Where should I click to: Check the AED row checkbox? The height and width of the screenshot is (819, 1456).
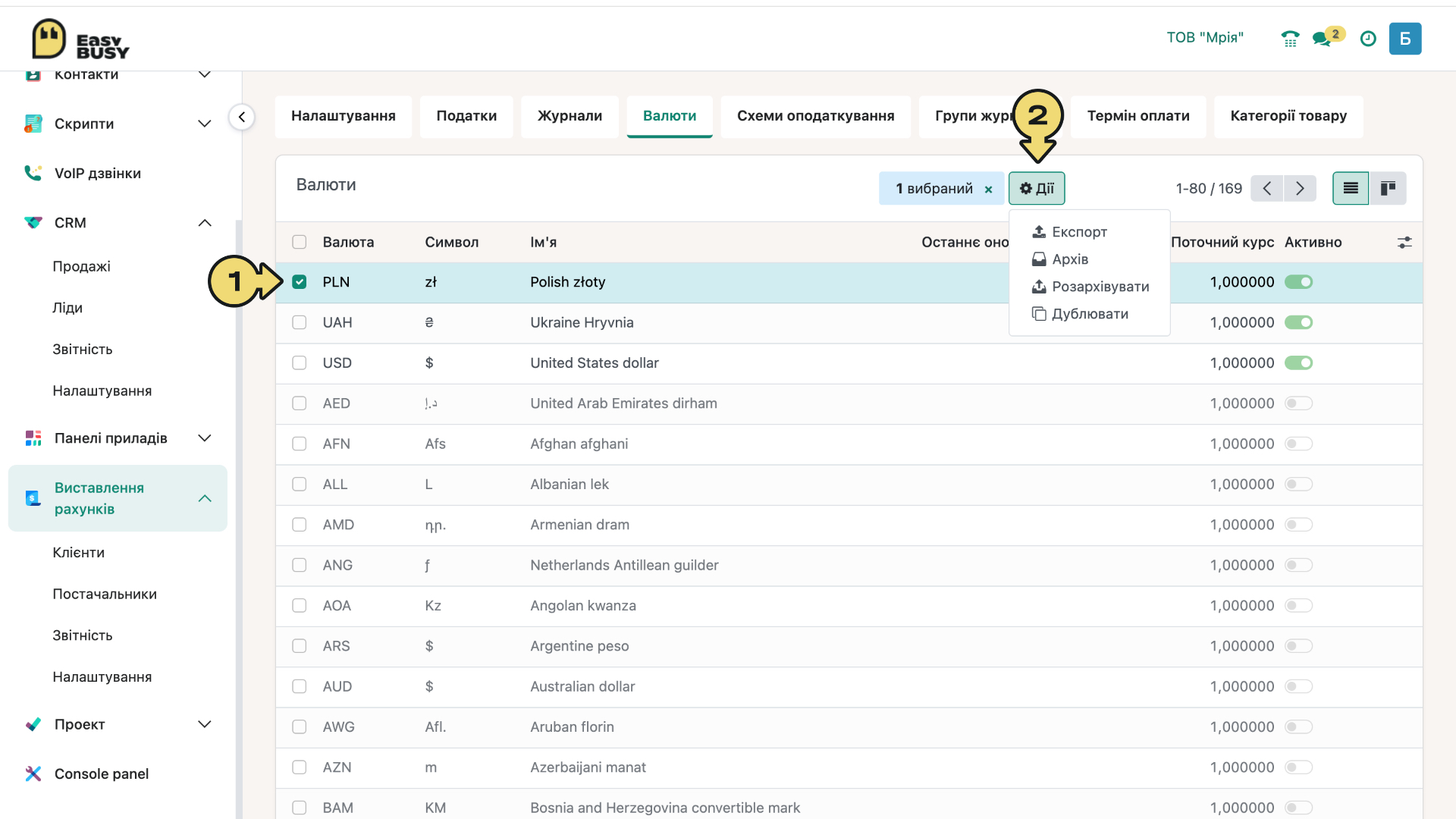pos(300,403)
